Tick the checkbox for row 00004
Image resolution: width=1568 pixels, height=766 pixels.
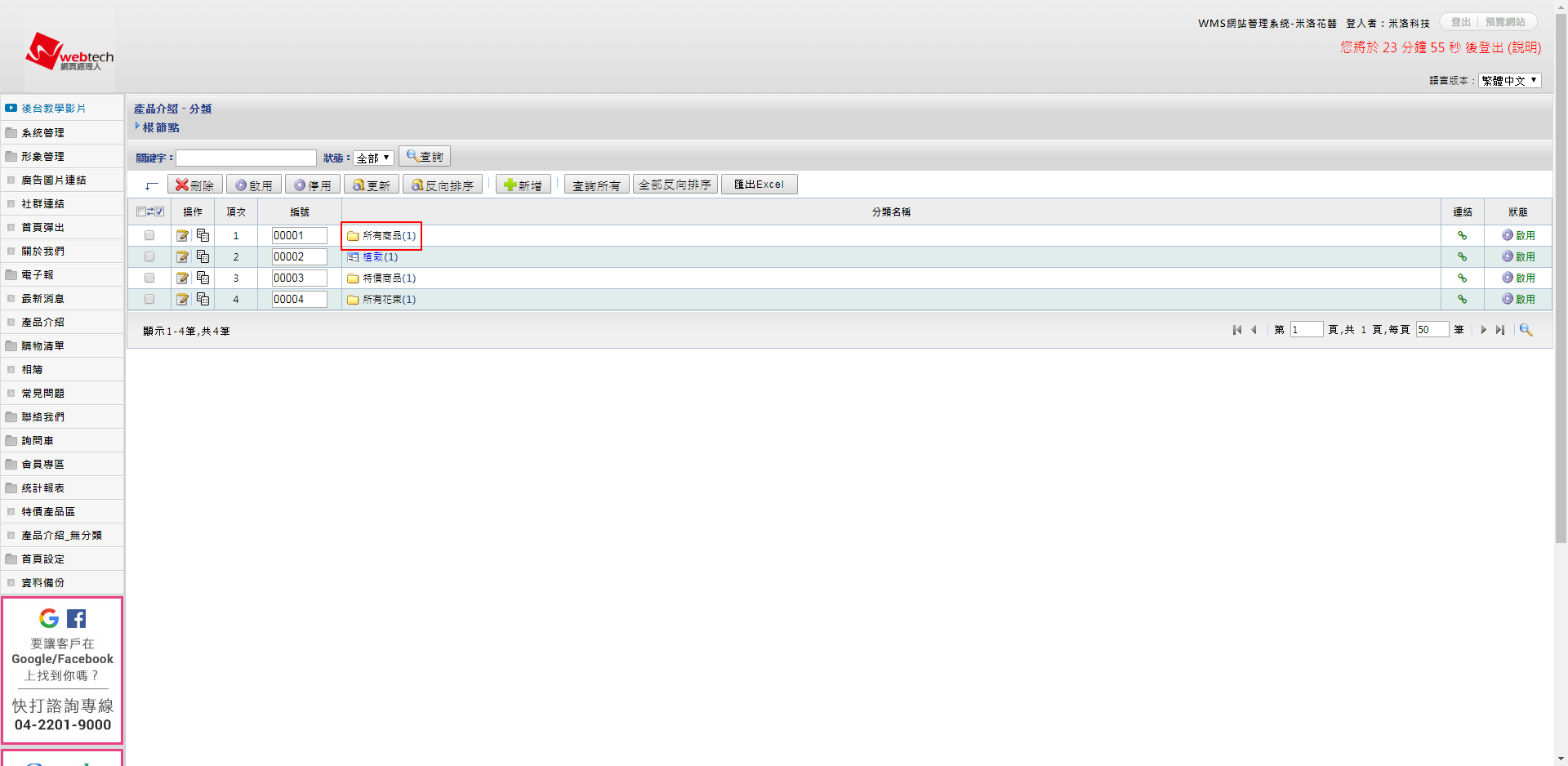pos(149,300)
